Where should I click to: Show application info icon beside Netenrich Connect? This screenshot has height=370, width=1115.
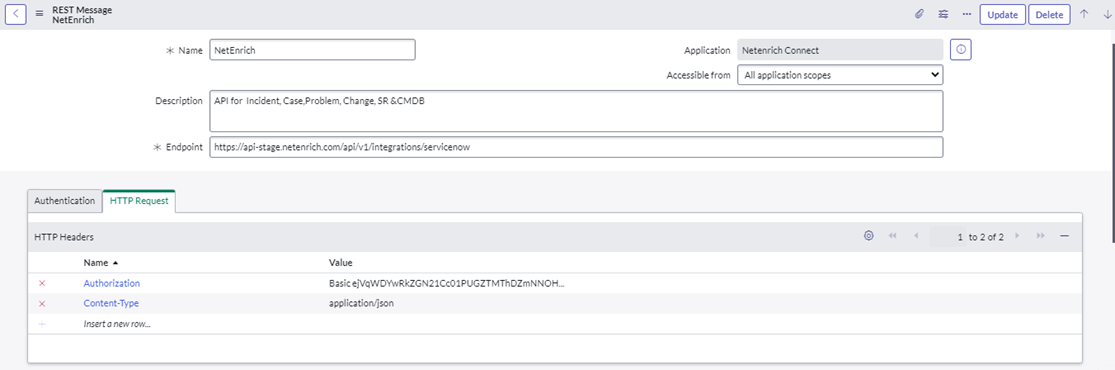[x=961, y=50]
